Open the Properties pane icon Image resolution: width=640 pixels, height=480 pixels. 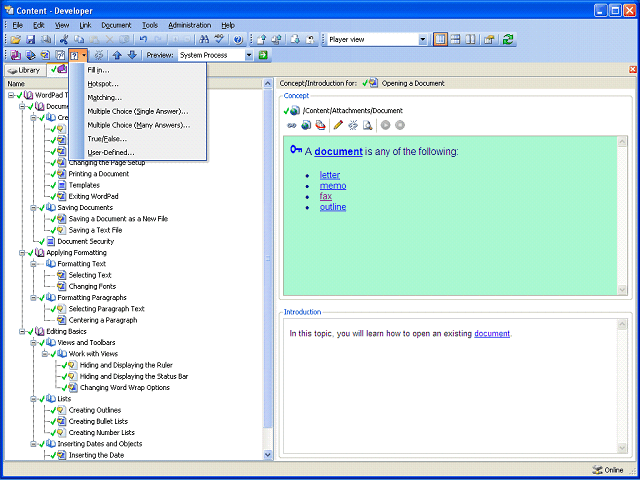[x=489, y=40]
